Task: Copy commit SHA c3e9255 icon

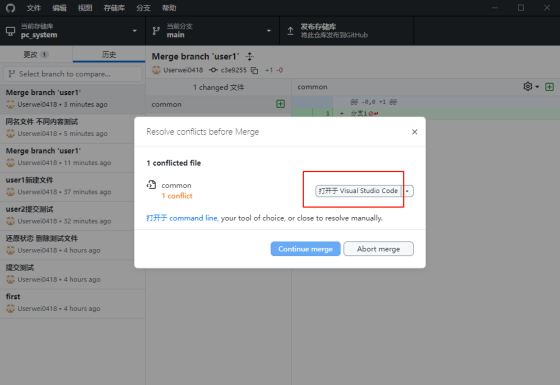Action: (254, 70)
